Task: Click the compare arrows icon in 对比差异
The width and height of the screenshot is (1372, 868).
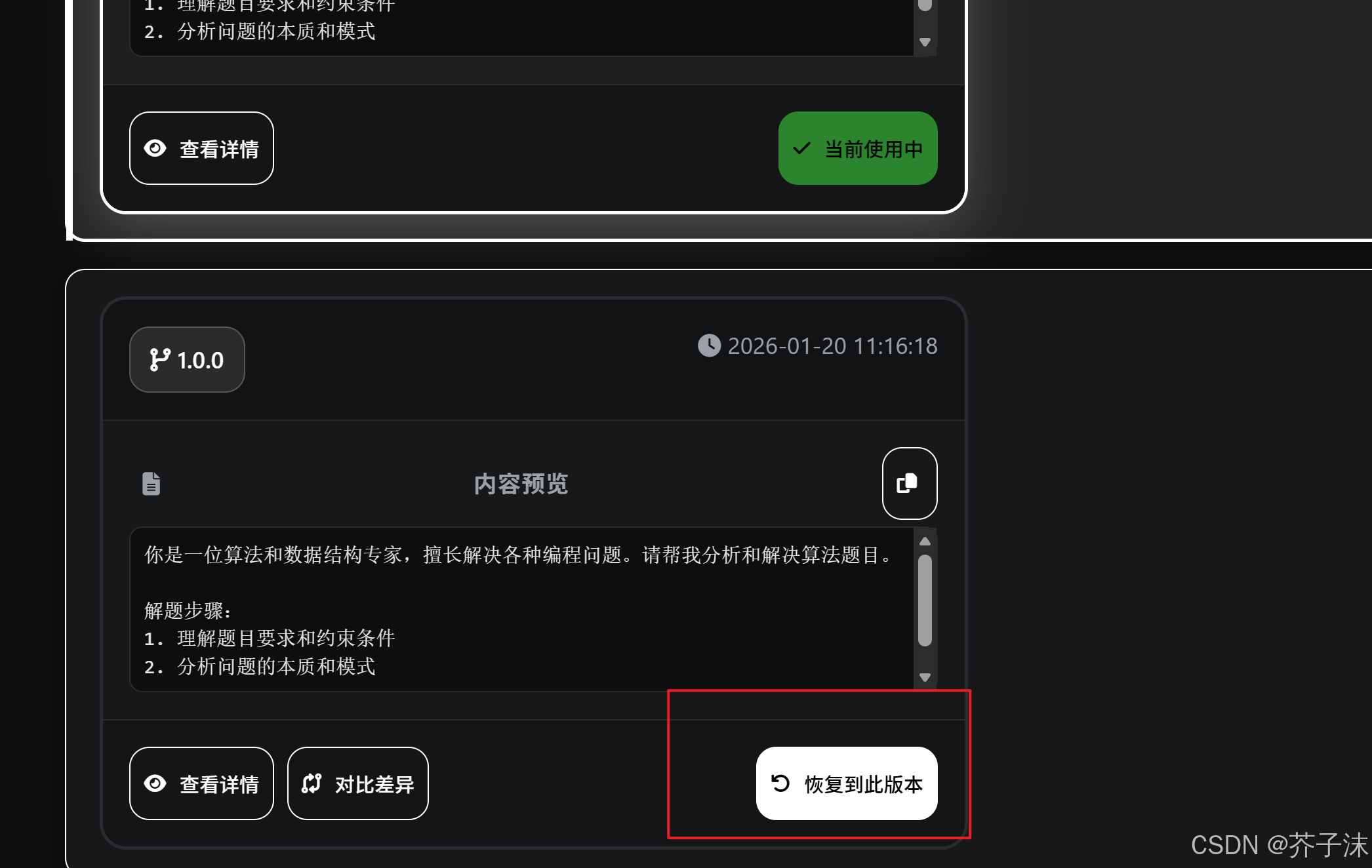Action: pyautogui.click(x=312, y=783)
